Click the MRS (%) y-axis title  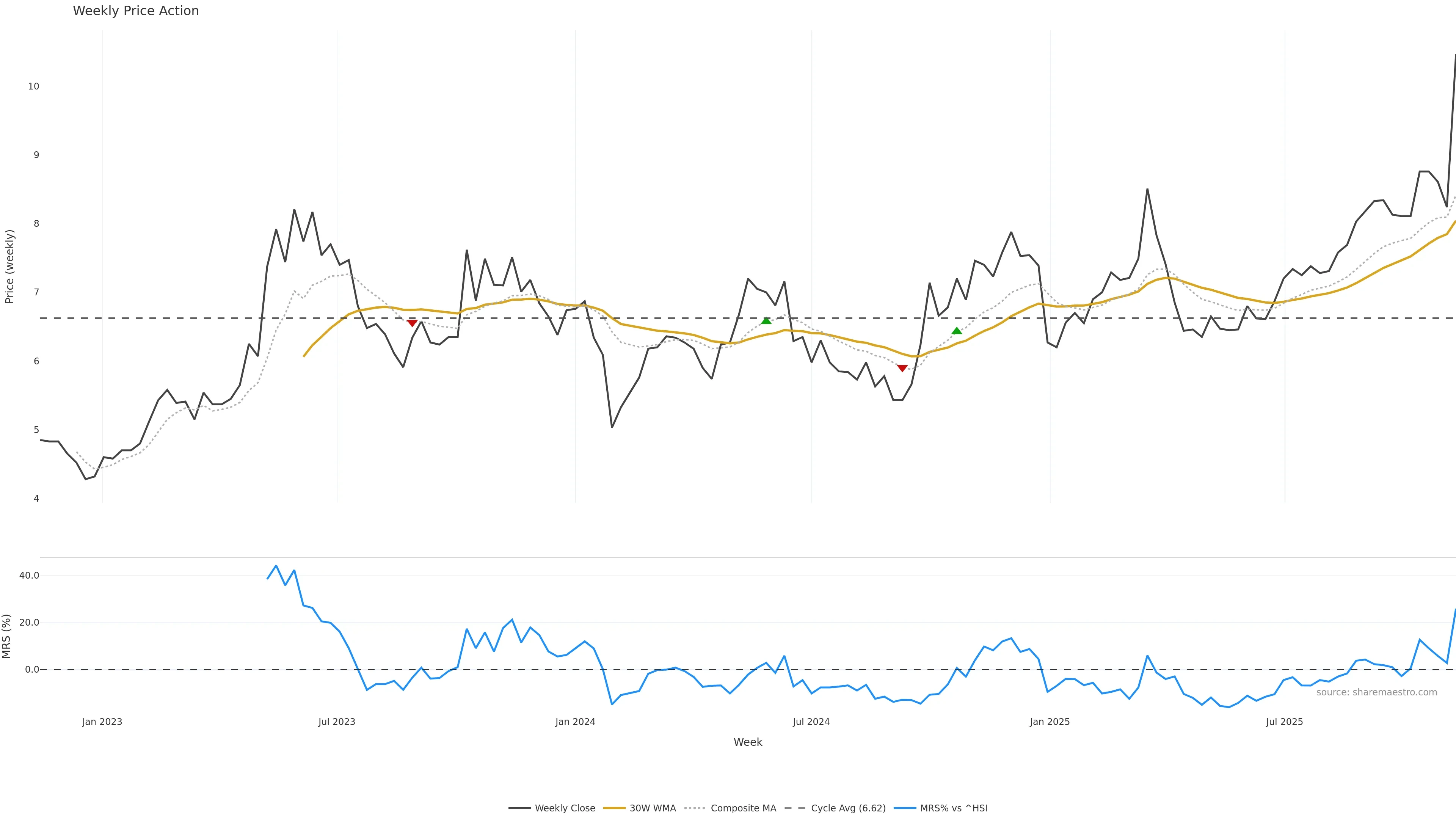point(7,636)
